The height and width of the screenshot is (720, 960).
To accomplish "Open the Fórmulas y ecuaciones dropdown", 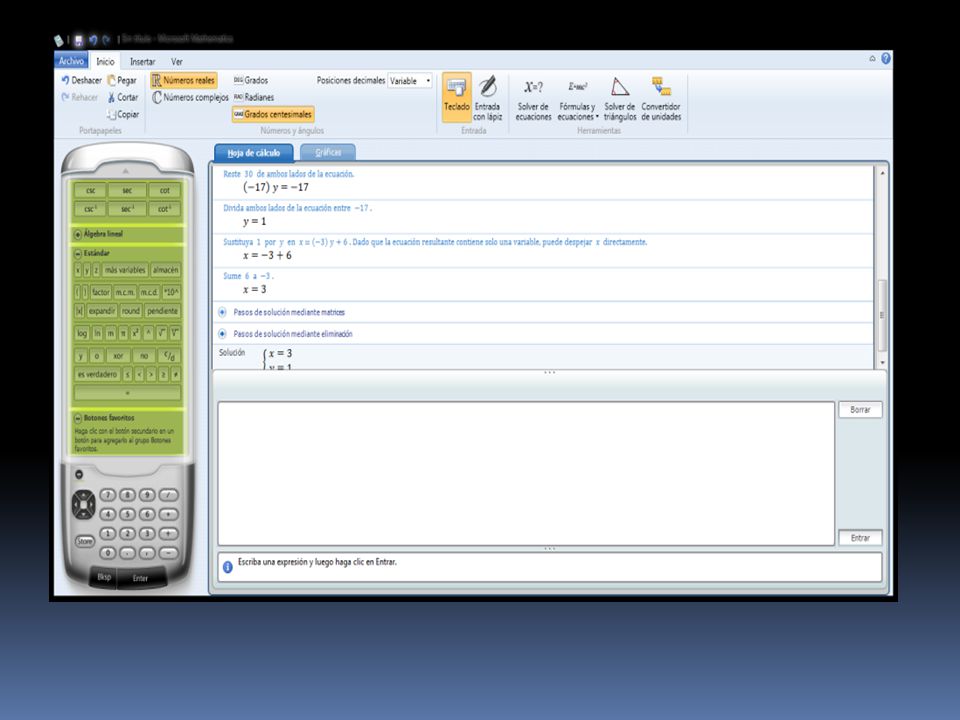I will click(577, 99).
